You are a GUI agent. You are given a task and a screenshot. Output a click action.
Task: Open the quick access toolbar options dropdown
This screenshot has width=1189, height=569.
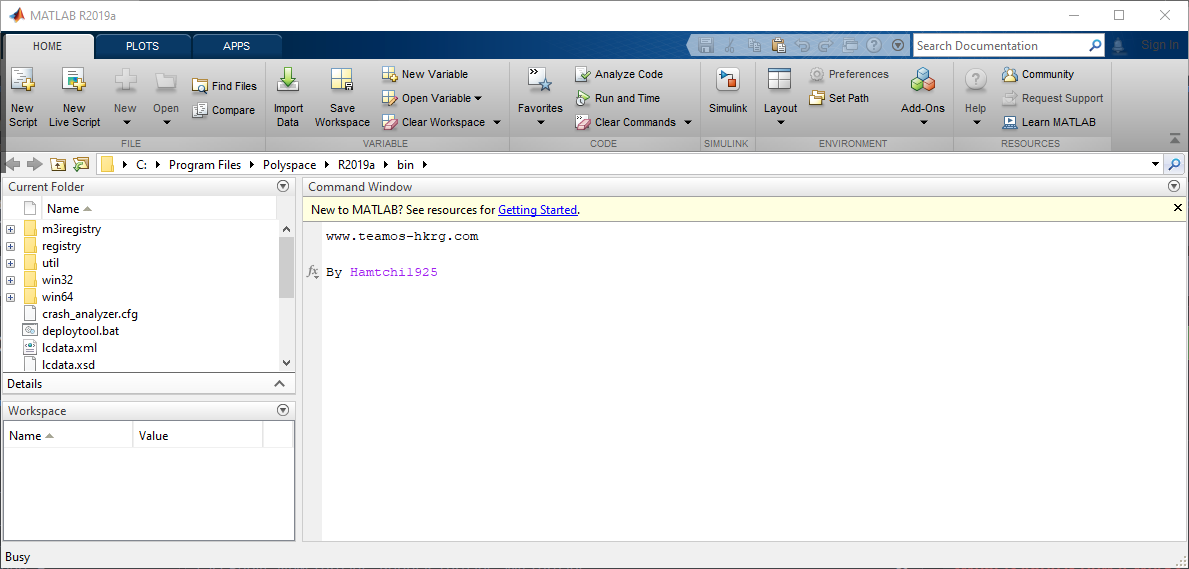coord(898,46)
